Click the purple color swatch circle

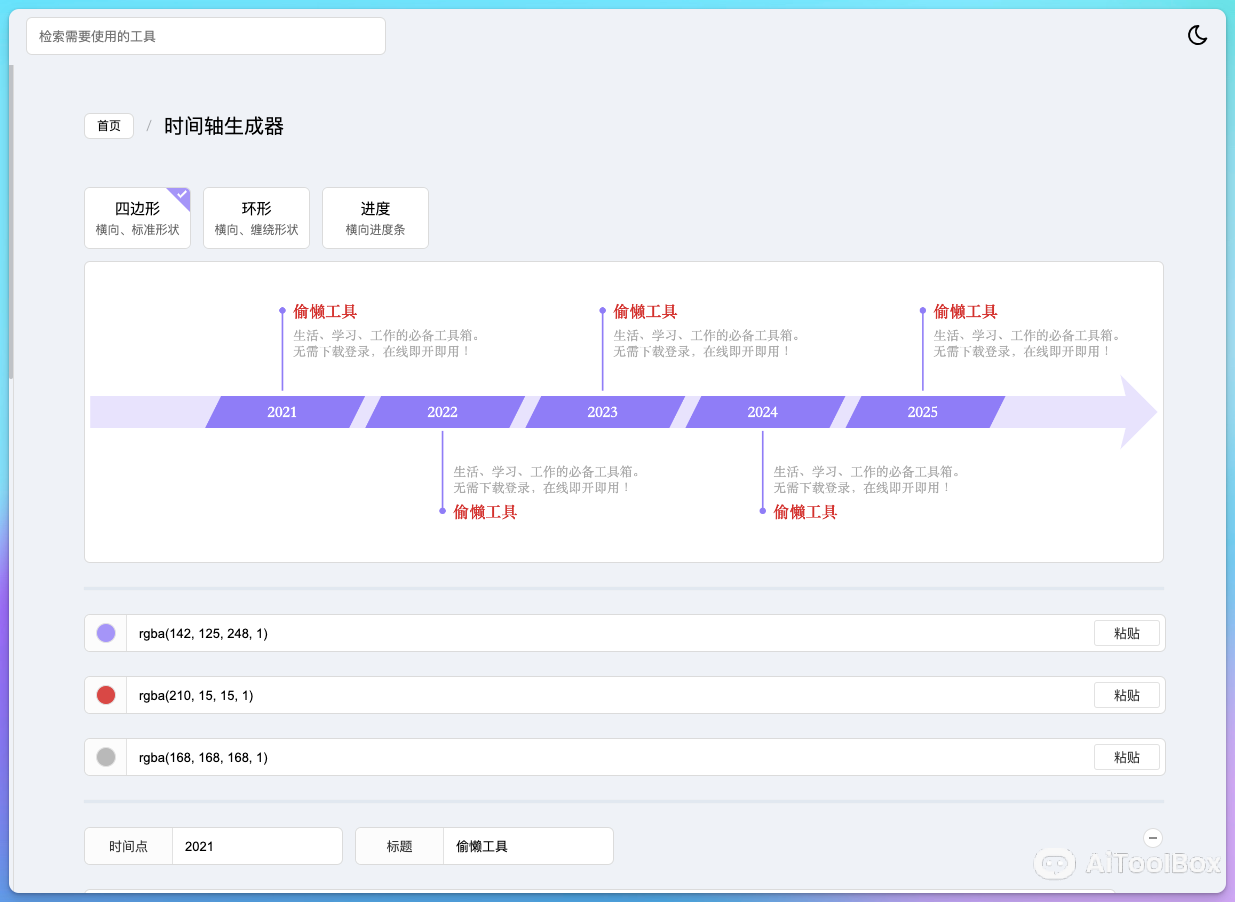point(105,632)
